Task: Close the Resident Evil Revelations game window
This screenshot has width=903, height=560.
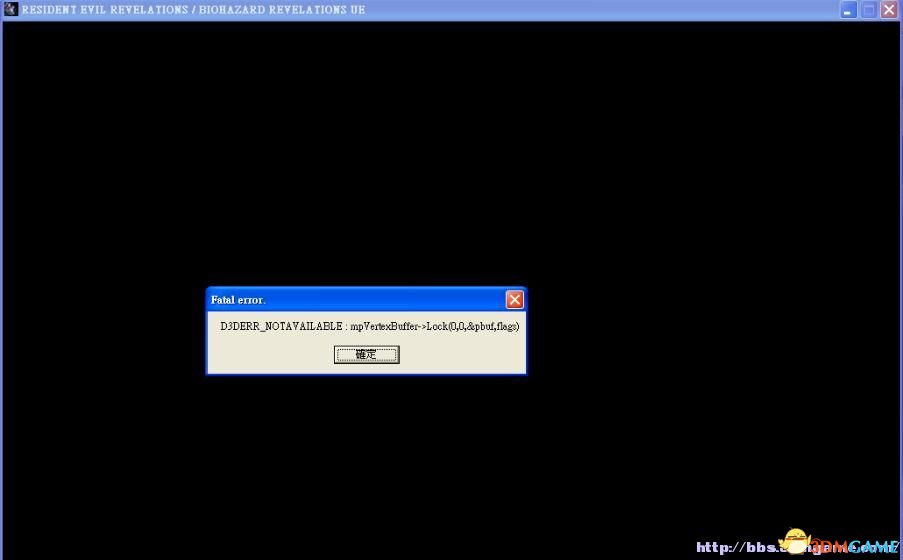Action: point(889,10)
